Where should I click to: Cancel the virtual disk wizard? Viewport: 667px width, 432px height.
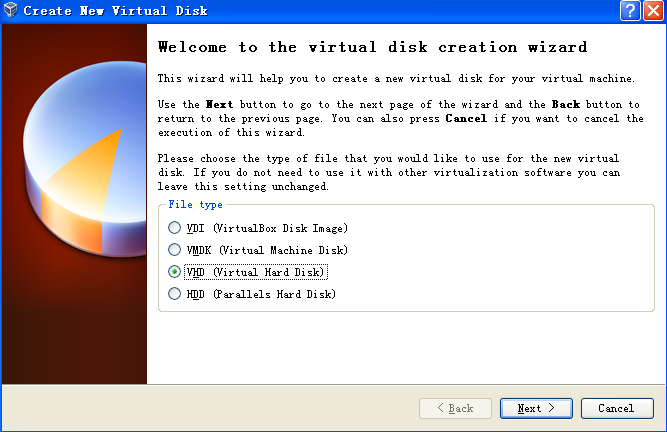617,408
